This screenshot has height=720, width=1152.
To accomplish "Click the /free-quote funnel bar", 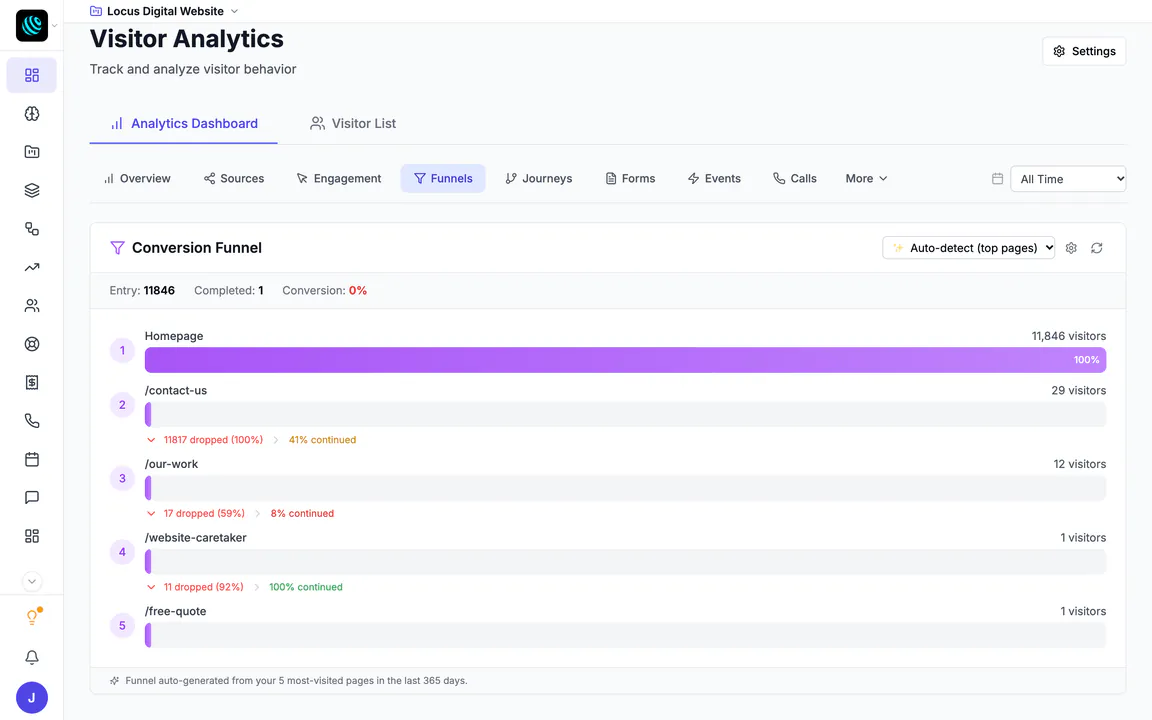I will (625, 635).
